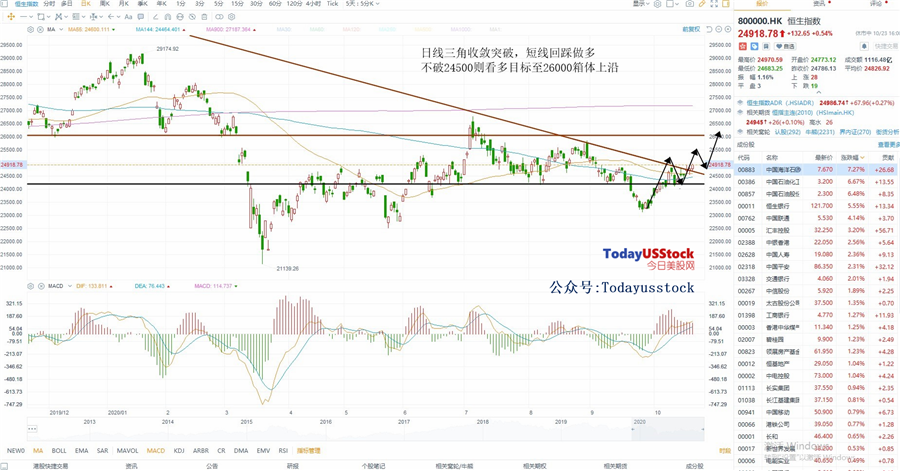
Task: Open drawing tools settings gear
Action: tap(231, 17)
